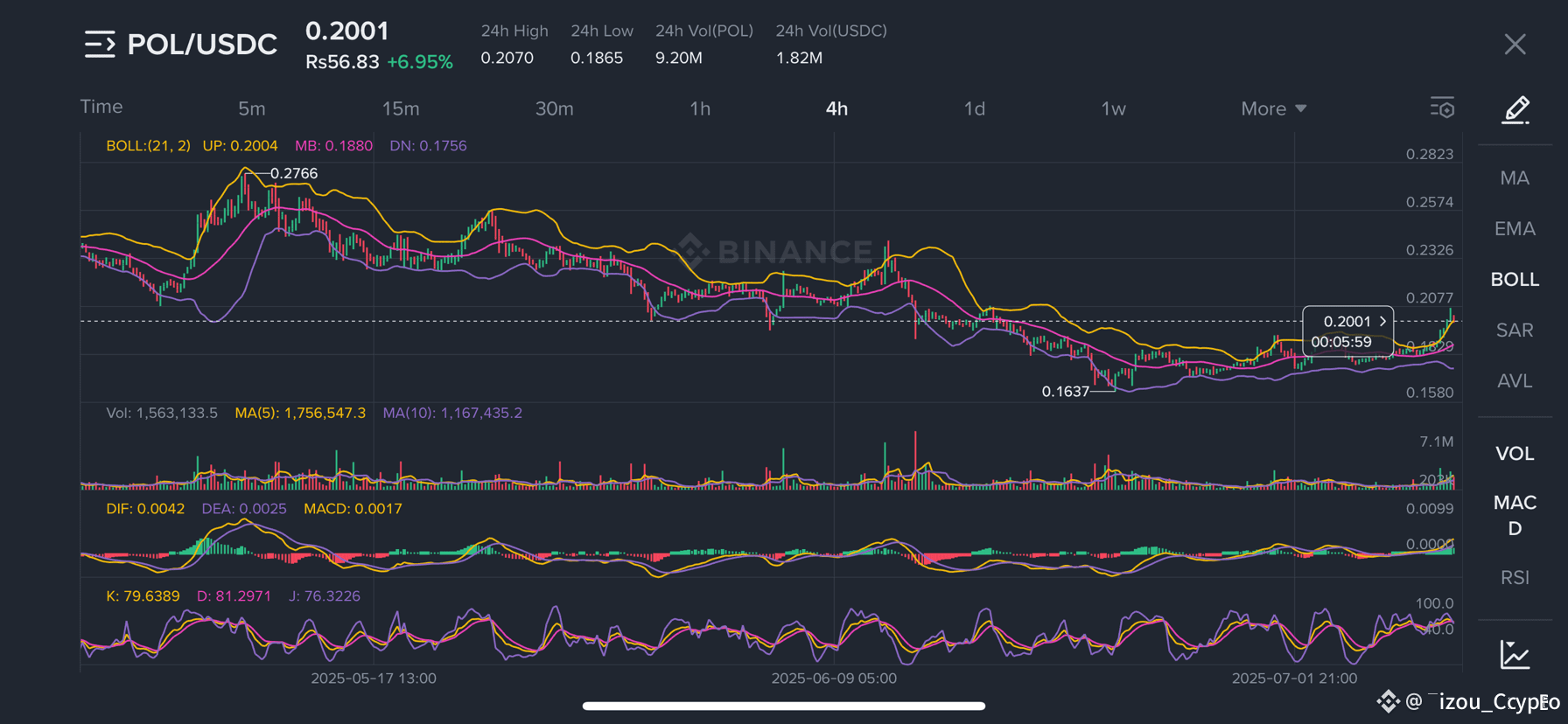Toggle the VOL sub-indicator
Viewport: 1568px width, 724px height.
tap(1515, 454)
